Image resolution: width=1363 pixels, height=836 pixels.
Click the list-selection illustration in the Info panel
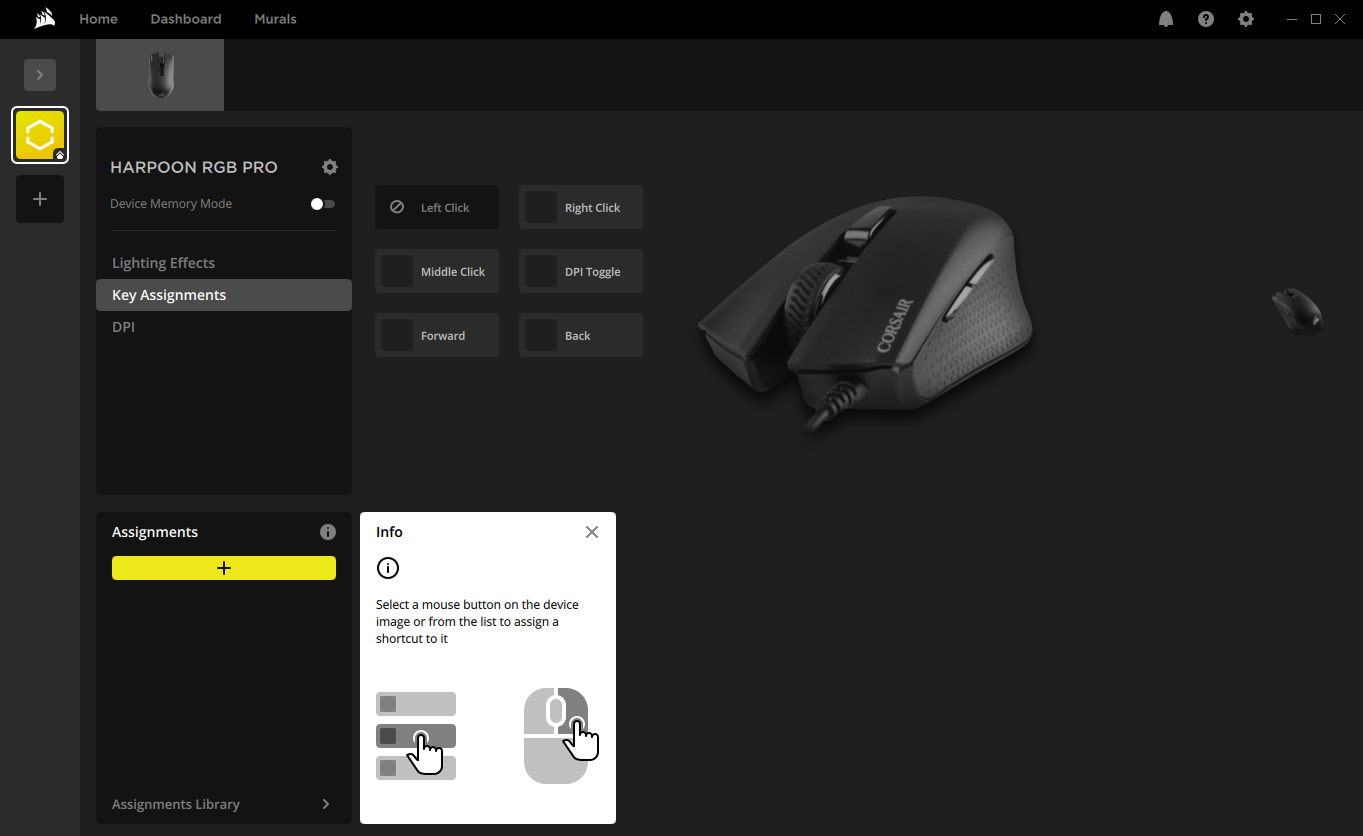(x=416, y=736)
